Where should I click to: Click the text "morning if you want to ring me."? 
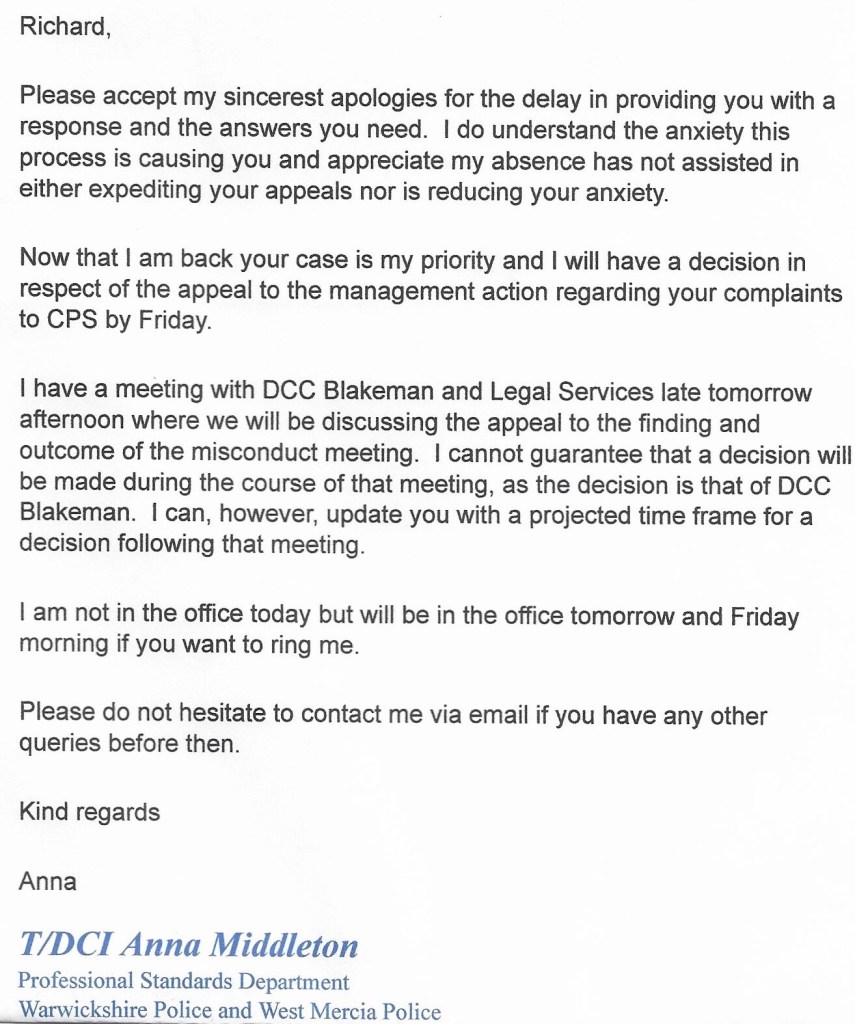click(188, 645)
